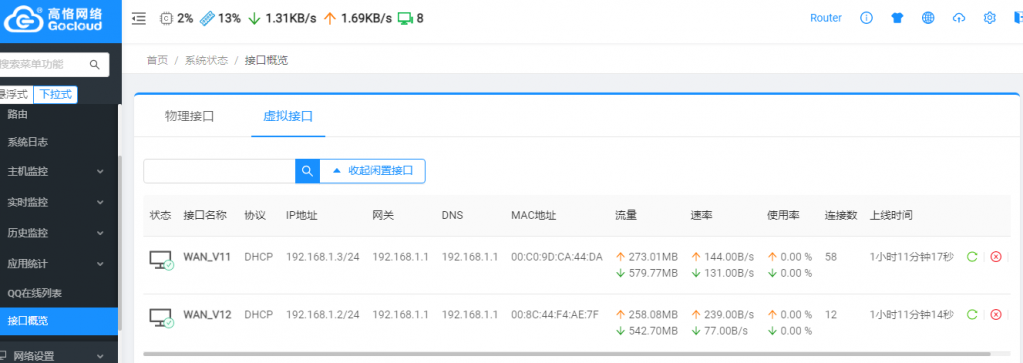Switch to the 物理接口 tab
1023x363 pixels.
pos(190,117)
